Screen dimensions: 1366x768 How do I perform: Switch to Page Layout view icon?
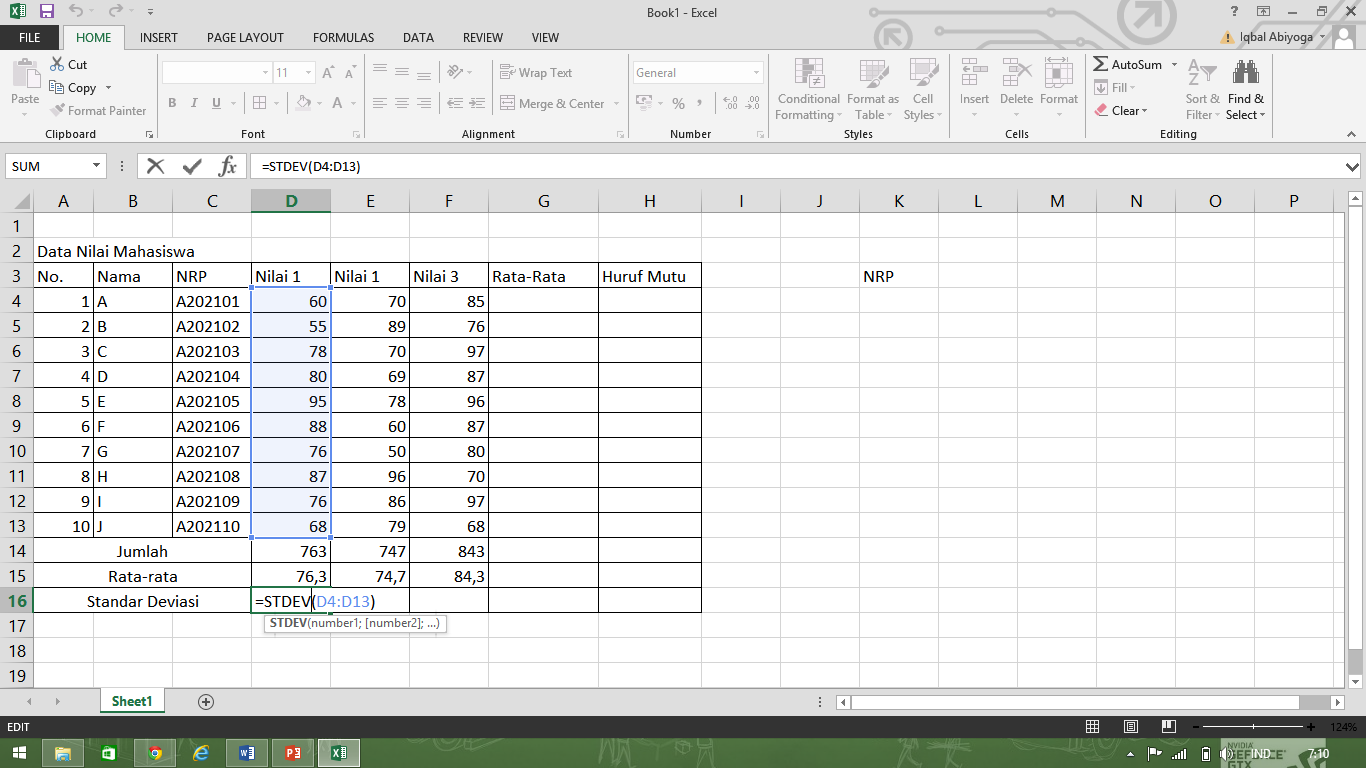tap(1131, 727)
